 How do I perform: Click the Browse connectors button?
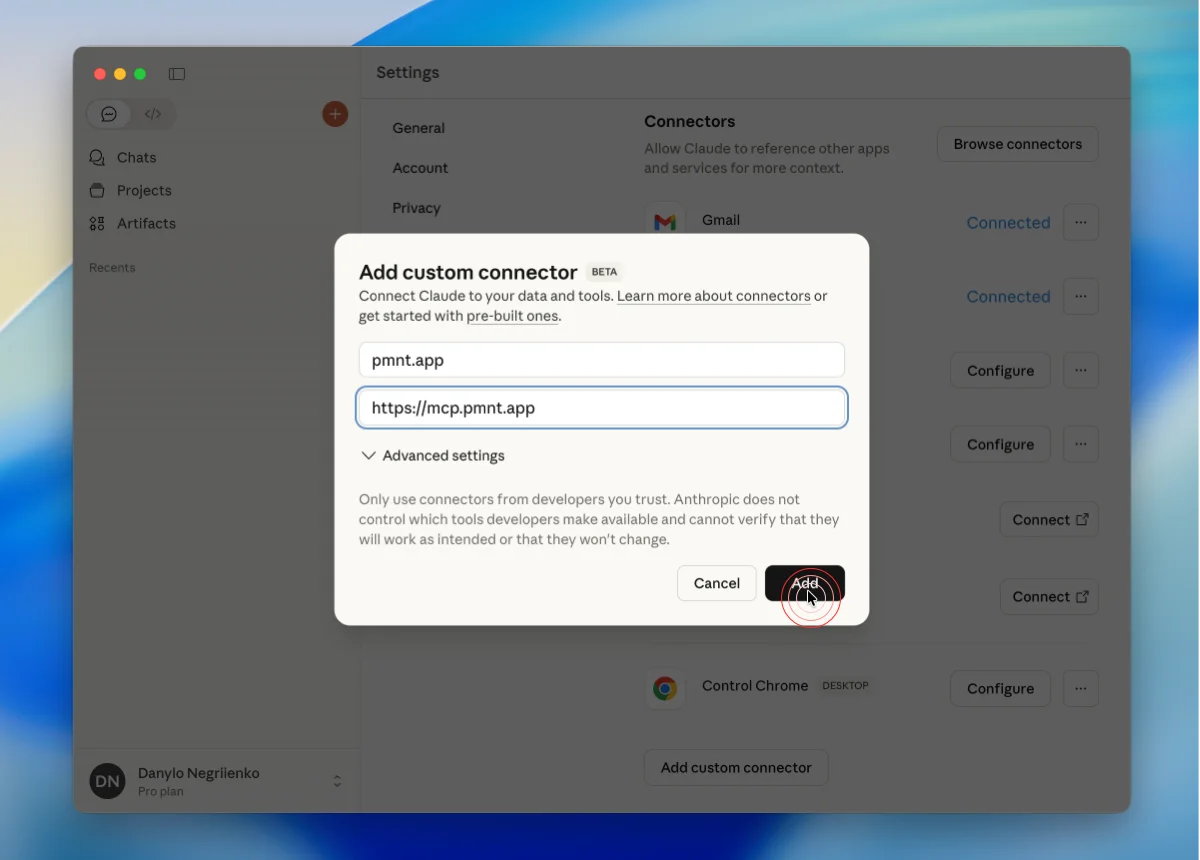pyautogui.click(x=1017, y=144)
